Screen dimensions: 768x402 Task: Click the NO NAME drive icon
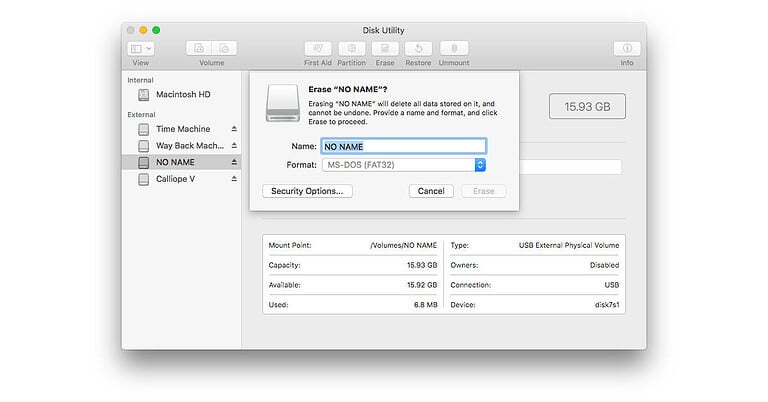click(144, 163)
